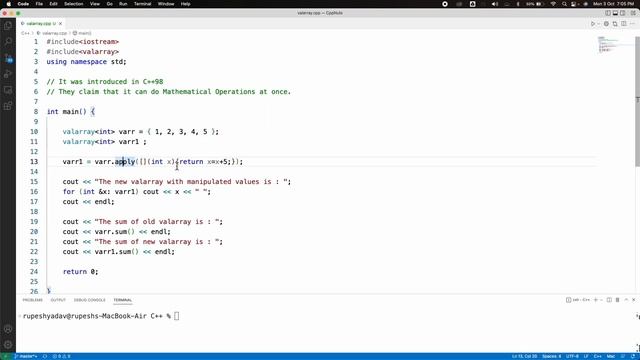This screenshot has height=360, width=640.
Task: Select the valarray.cpp editor tab
Action: pyautogui.click(x=41, y=24)
